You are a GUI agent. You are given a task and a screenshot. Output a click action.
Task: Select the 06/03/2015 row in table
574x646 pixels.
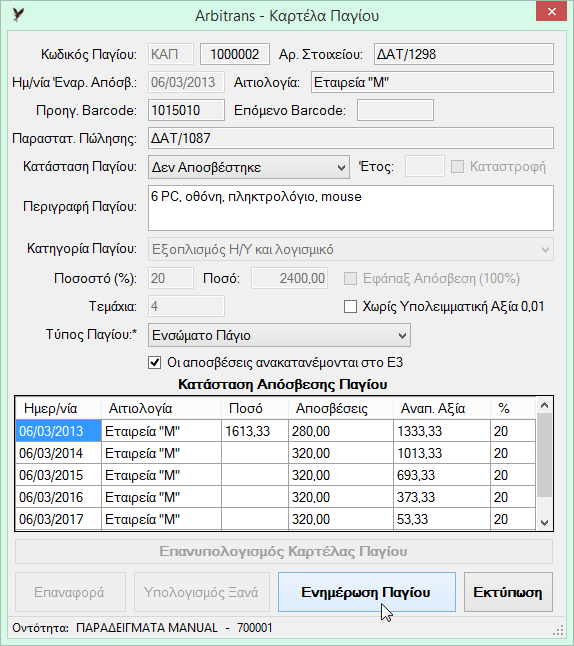[x=275, y=475]
